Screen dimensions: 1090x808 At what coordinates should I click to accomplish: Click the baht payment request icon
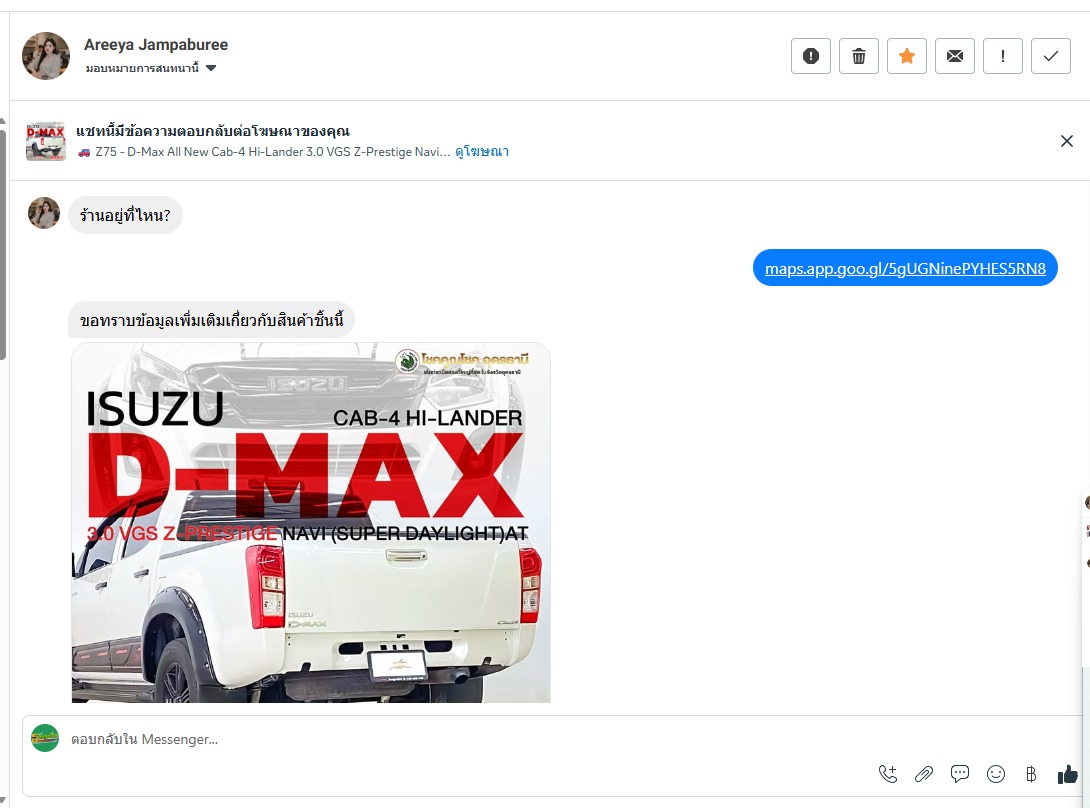click(1031, 774)
